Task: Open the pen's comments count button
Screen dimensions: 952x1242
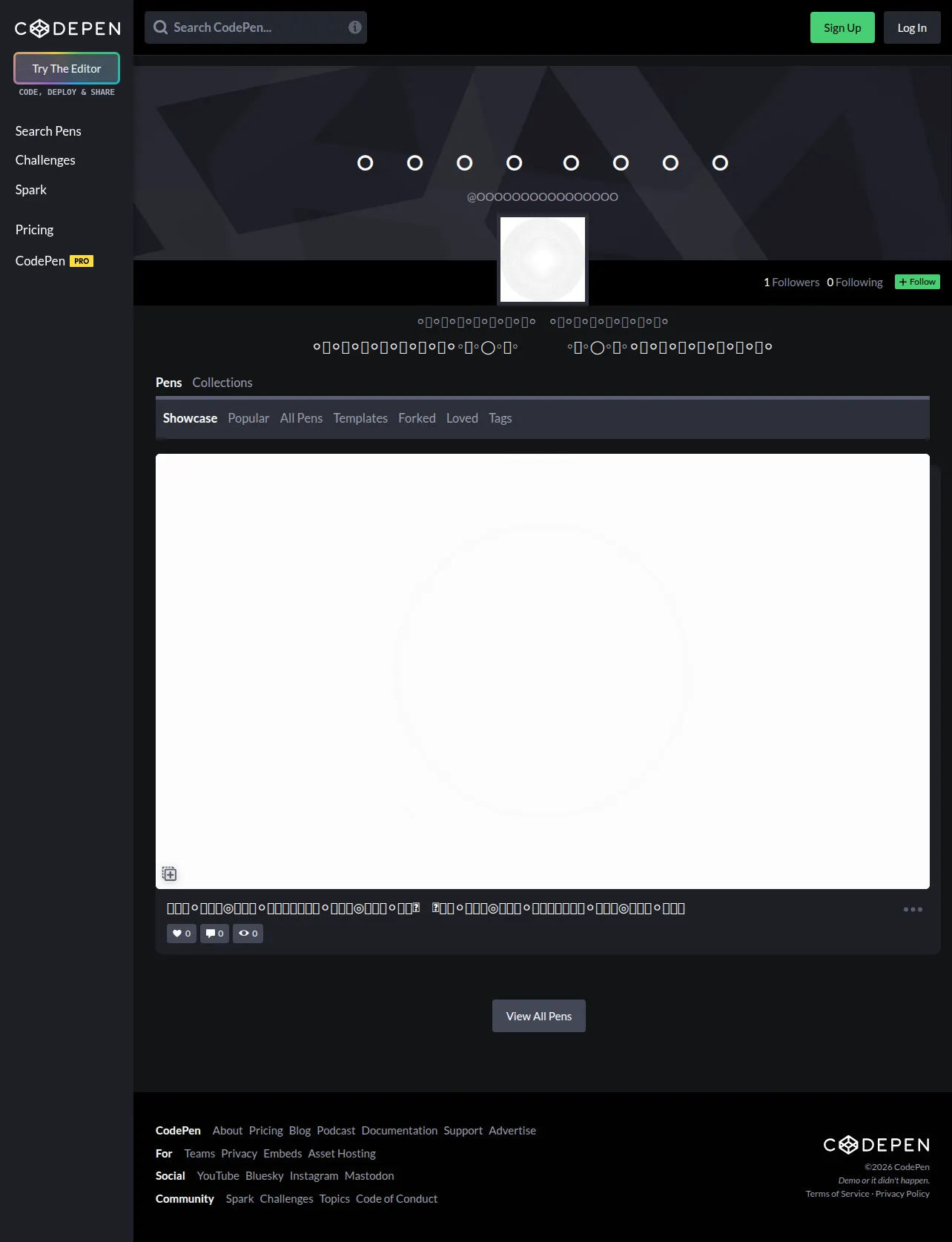Action: 214,934
